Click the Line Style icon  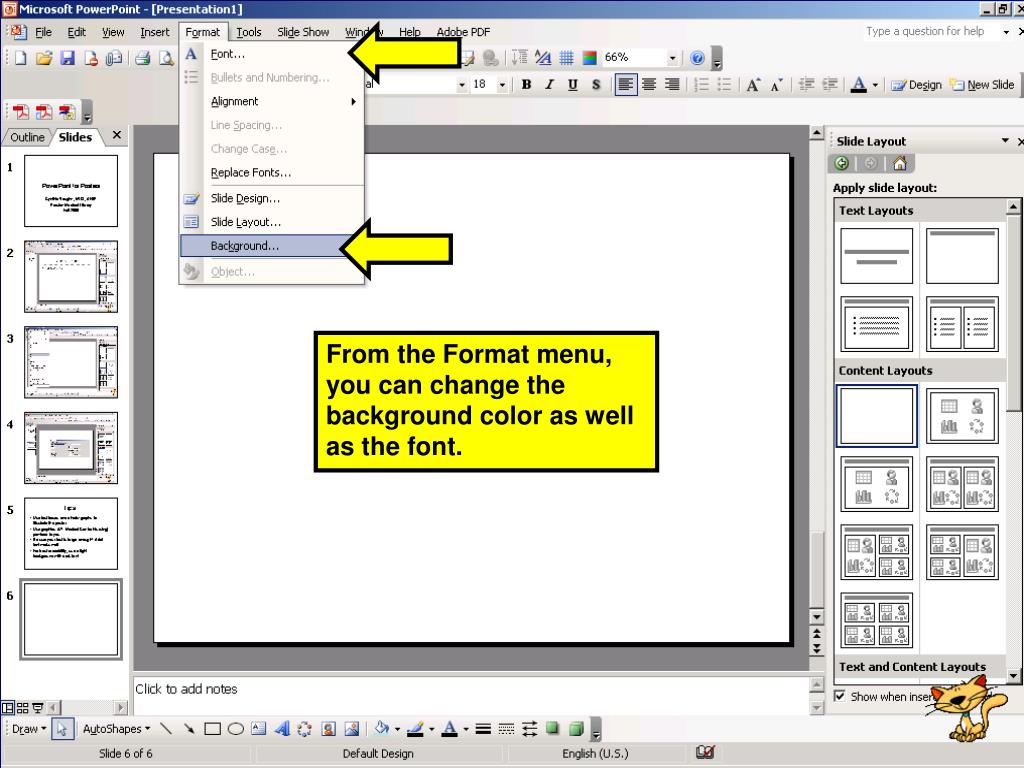coord(483,728)
